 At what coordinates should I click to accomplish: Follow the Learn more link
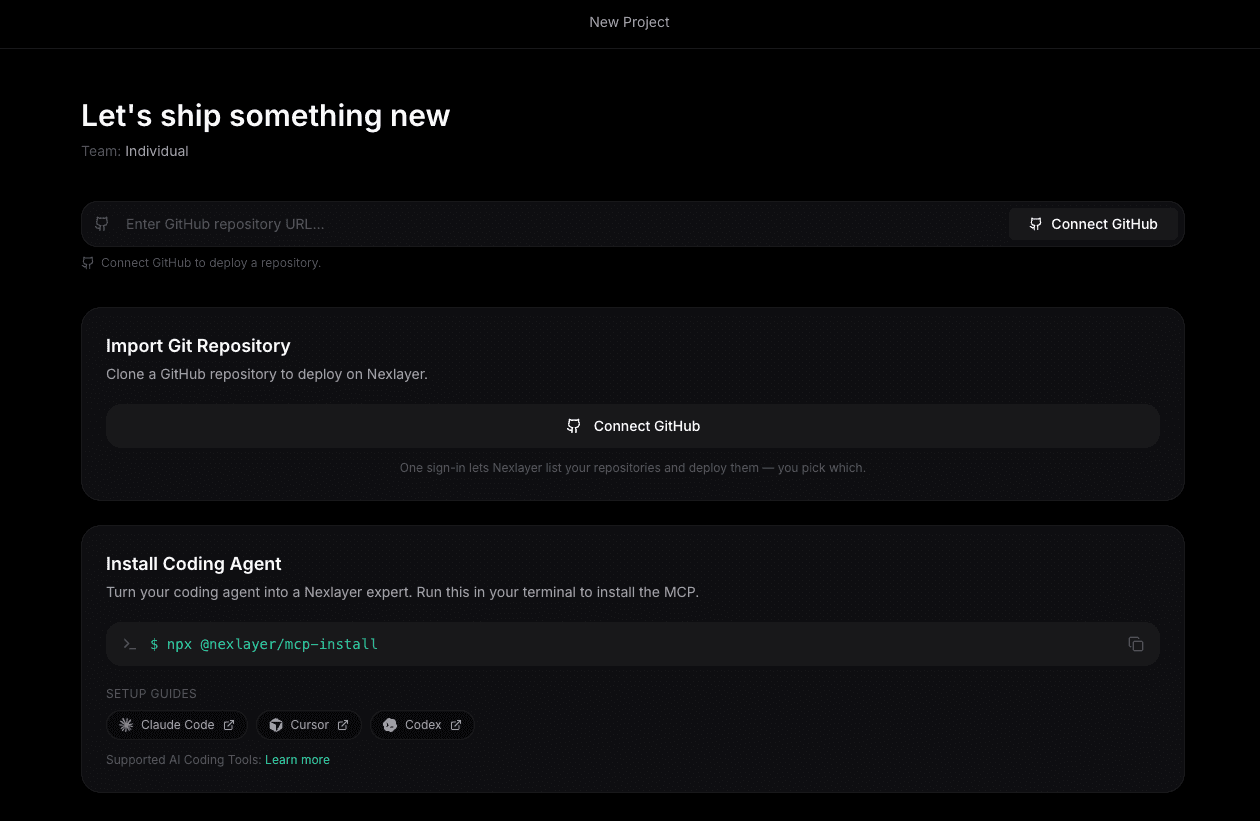[297, 760]
